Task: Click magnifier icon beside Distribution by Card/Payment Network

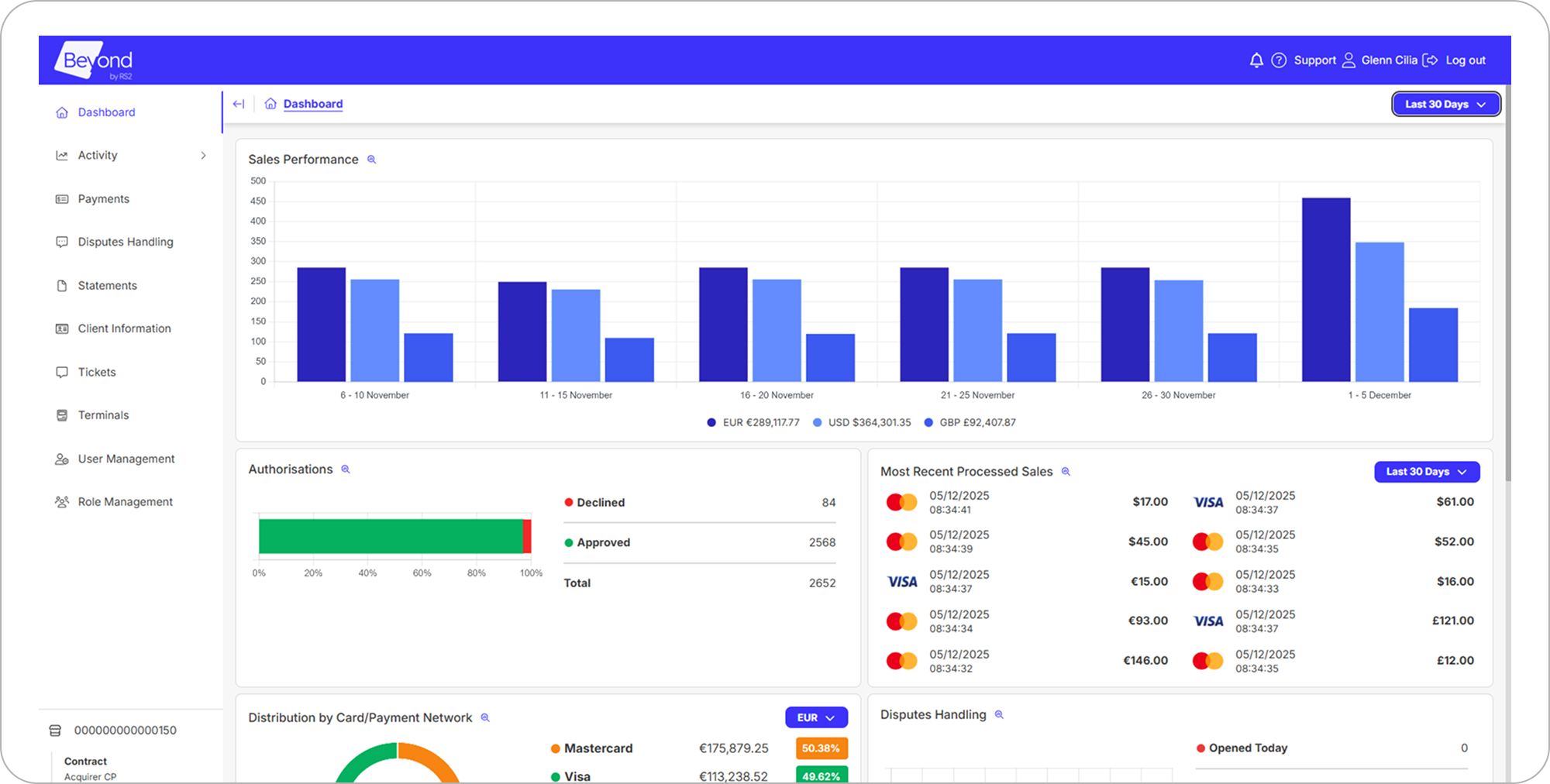Action: point(485,718)
